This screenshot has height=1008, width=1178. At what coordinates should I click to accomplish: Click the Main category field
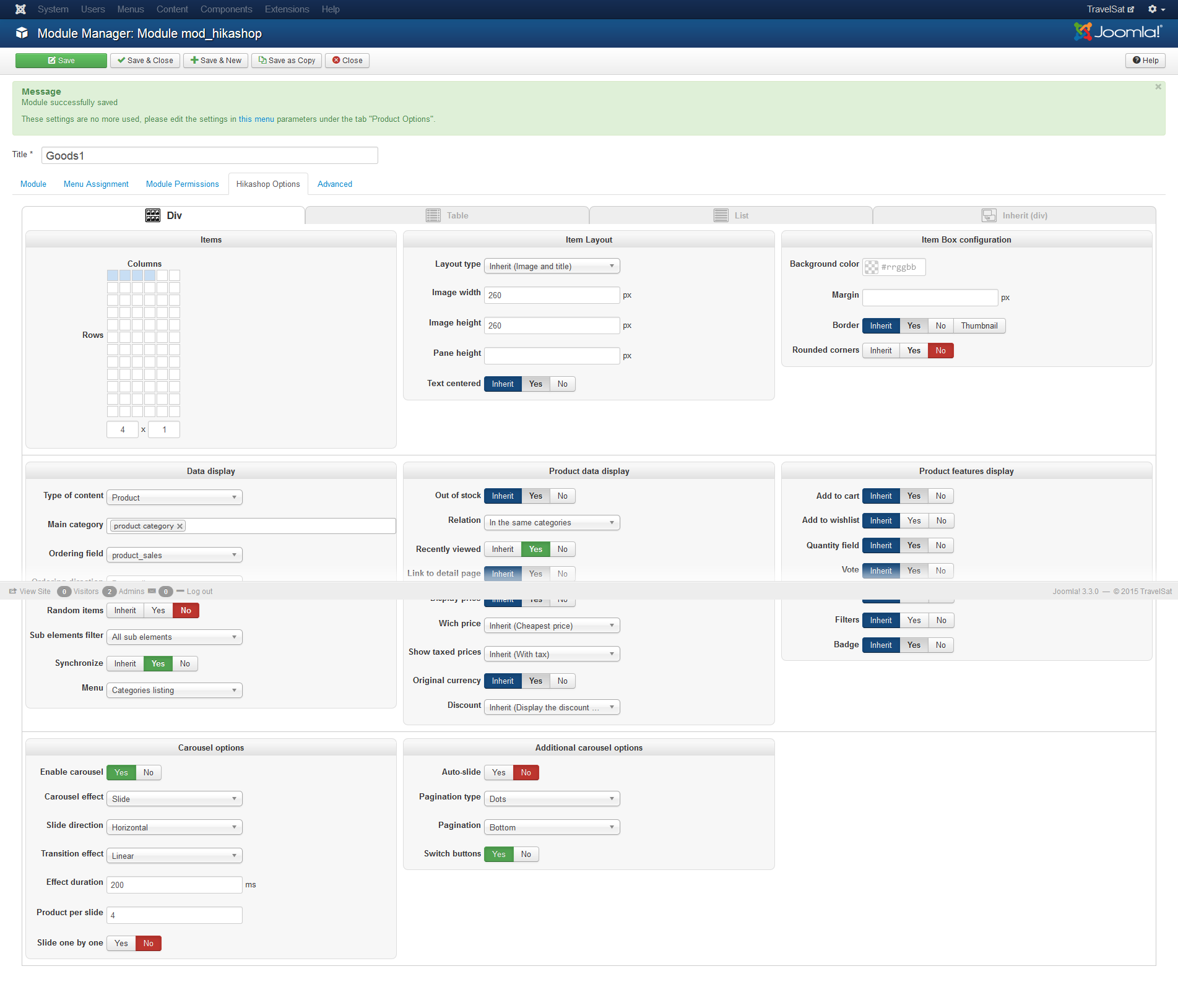pos(251,526)
